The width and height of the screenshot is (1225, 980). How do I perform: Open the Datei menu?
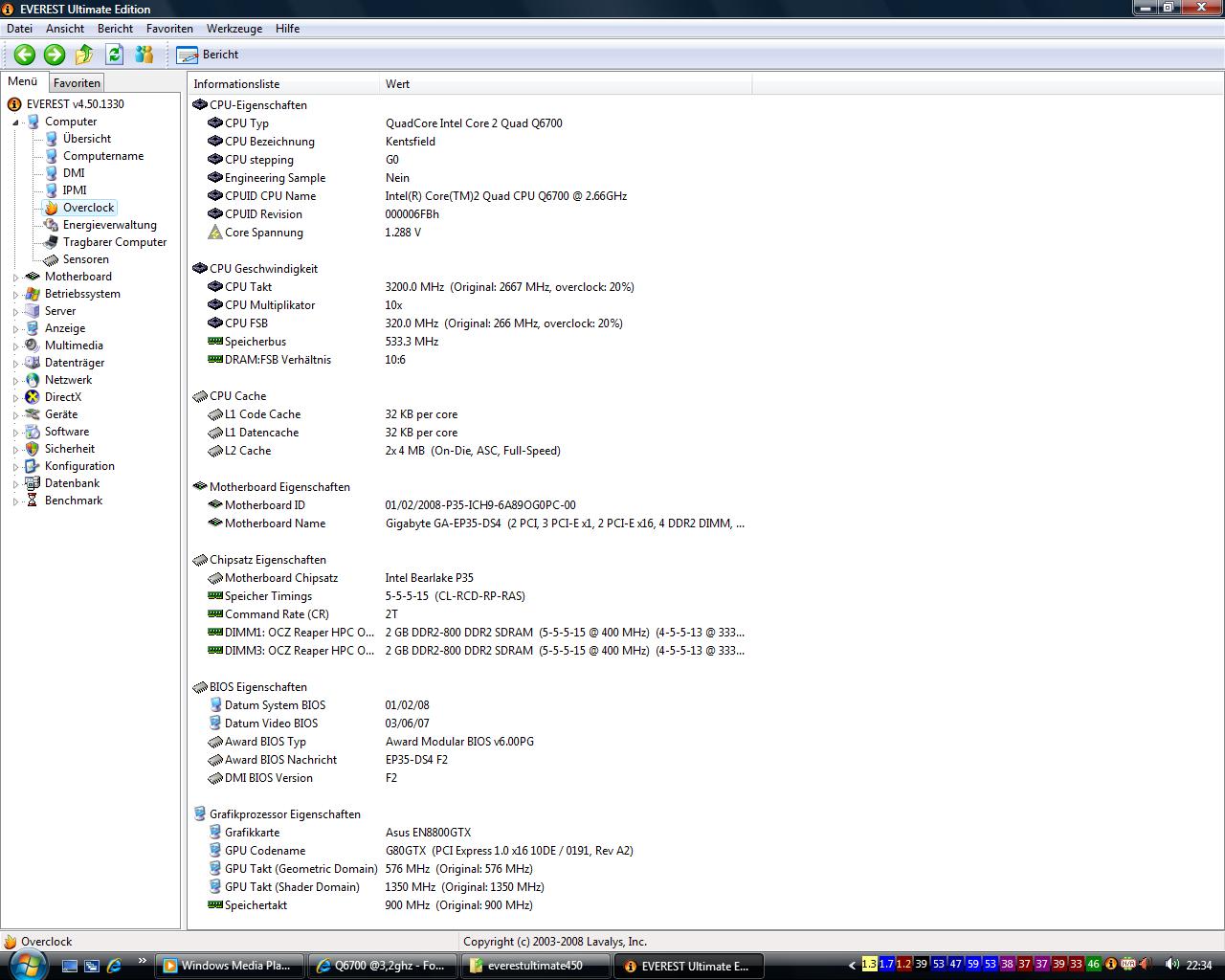pyautogui.click(x=19, y=29)
